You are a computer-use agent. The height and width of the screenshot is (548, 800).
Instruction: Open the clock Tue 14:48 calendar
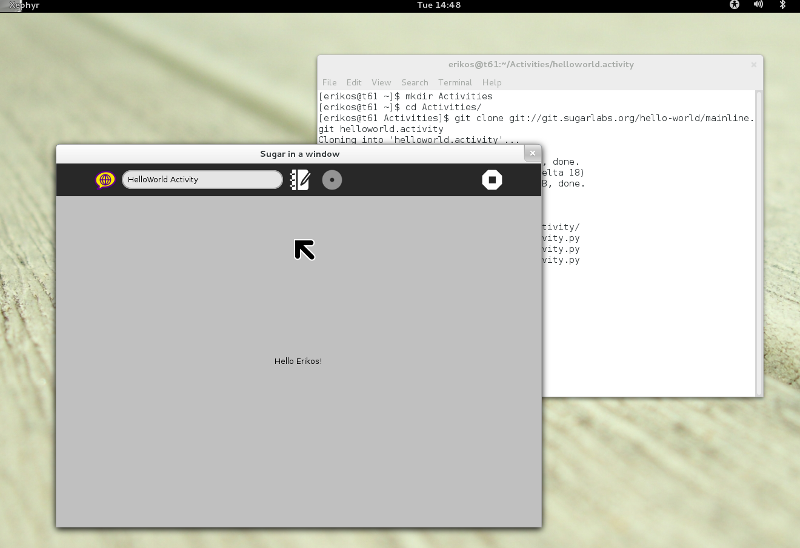click(438, 6)
